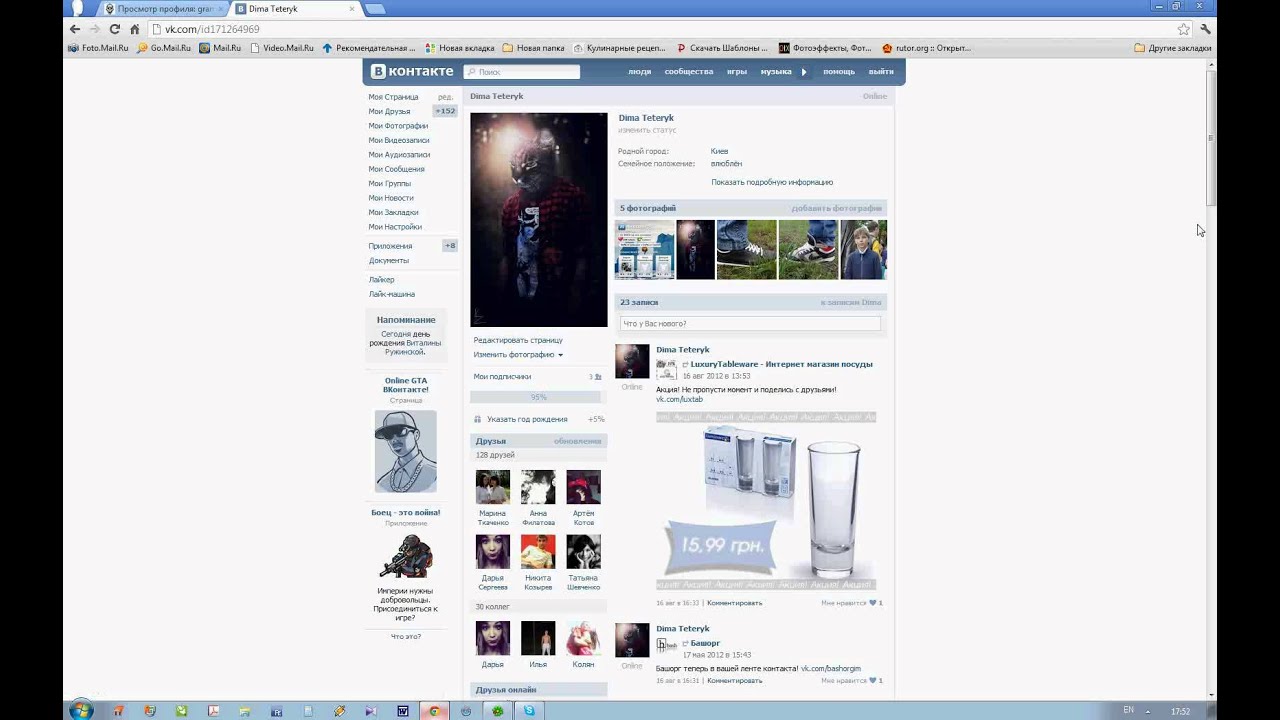Click the browser home icon
The height and width of the screenshot is (720, 1280).
click(135, 29)
